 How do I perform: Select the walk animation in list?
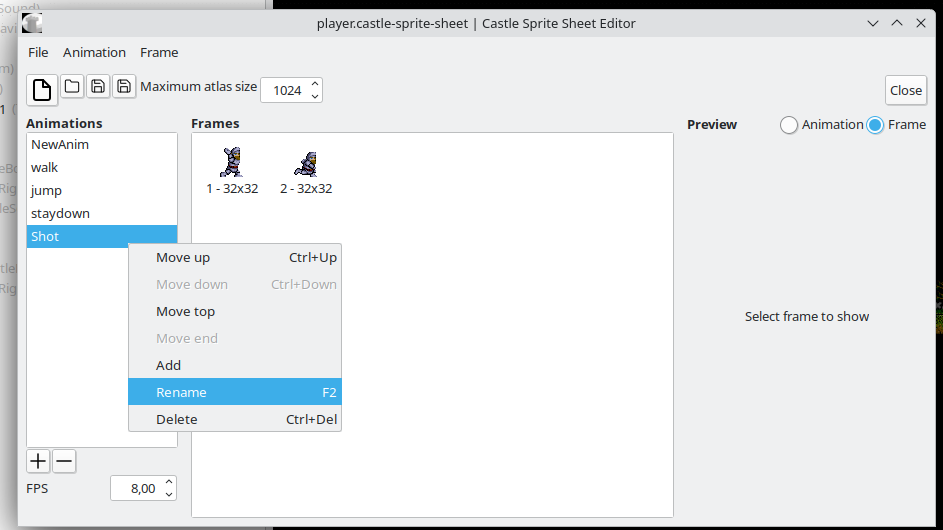point(45,167)
